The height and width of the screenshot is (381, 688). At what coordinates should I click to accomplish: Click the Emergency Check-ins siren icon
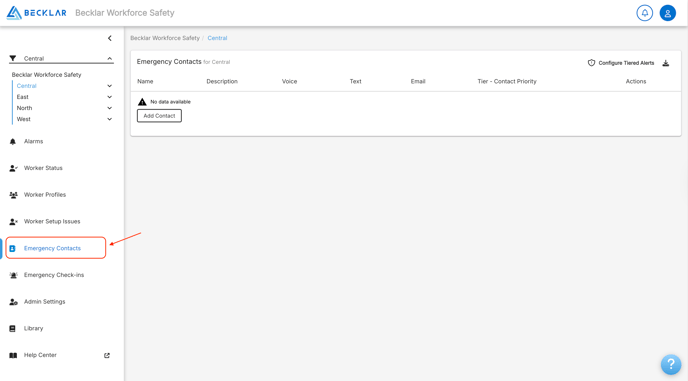13,275
